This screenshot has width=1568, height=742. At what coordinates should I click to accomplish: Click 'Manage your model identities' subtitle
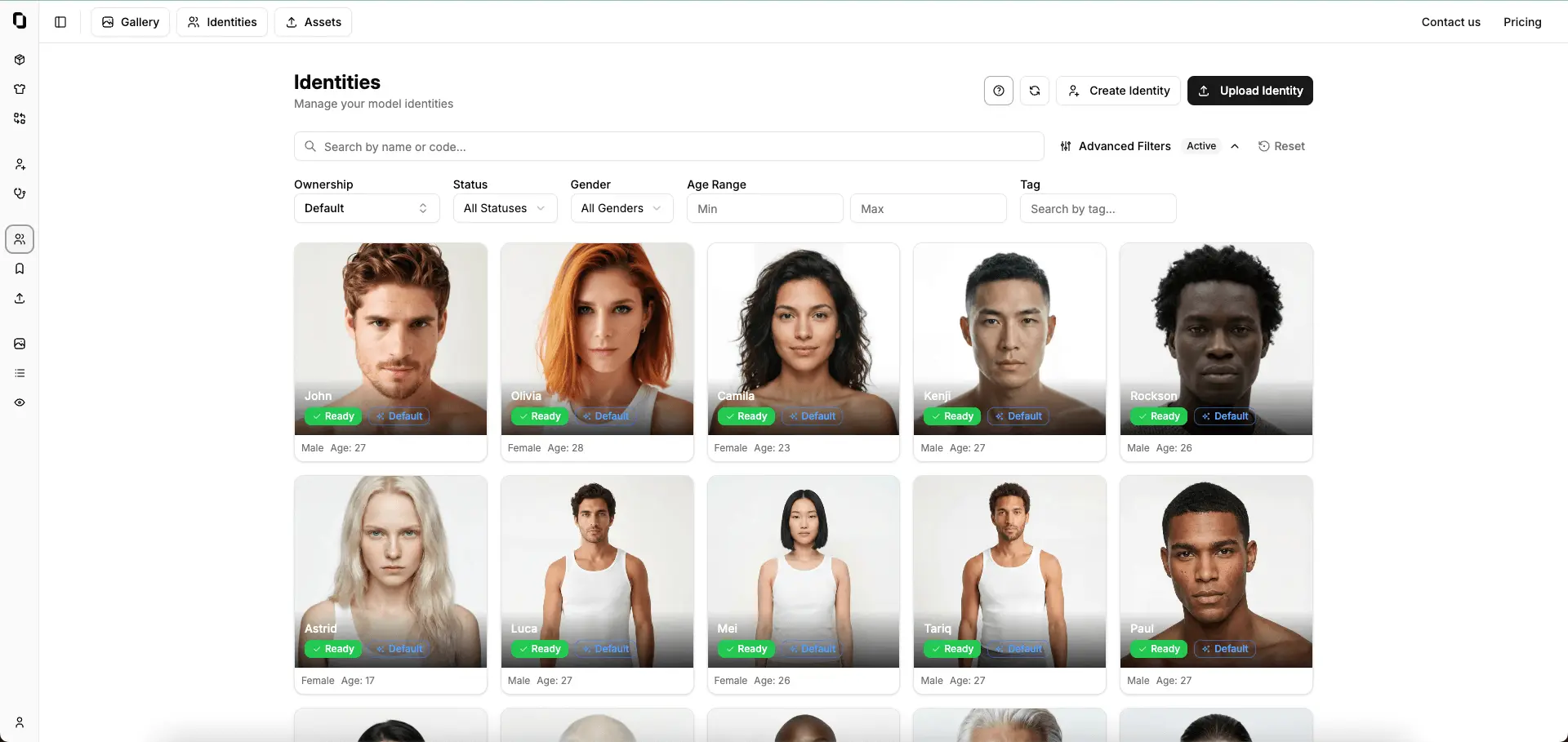(x=373, y=104)
